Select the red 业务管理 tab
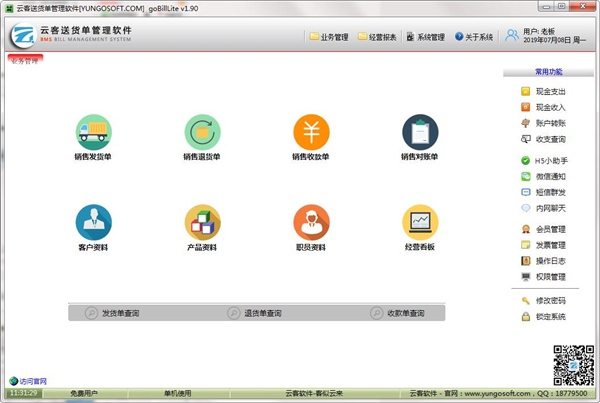The height and width of the screenshot is (403, 600). (x=25, y=60)
